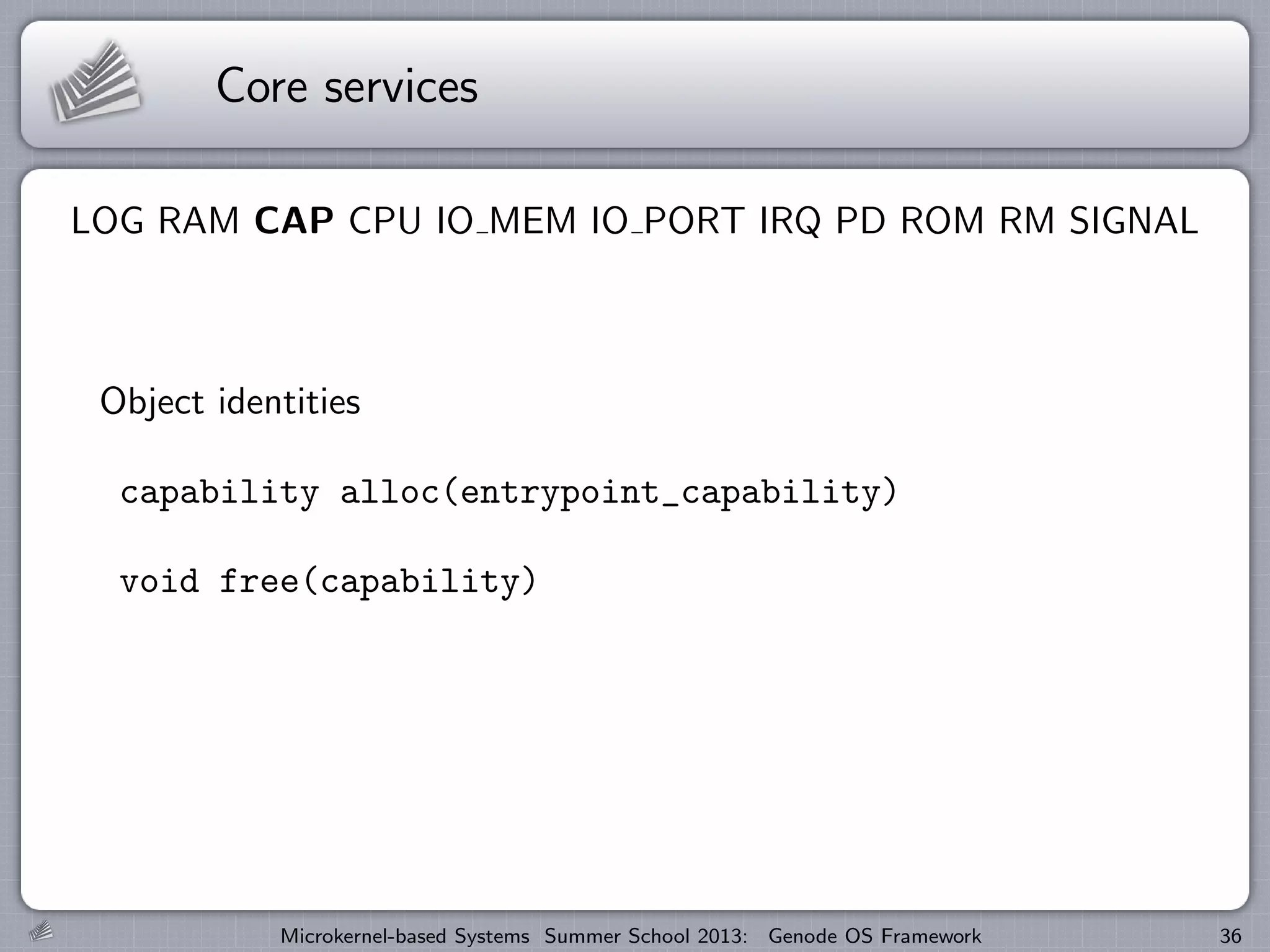Select the IO_MEM service label

(506, 221)
